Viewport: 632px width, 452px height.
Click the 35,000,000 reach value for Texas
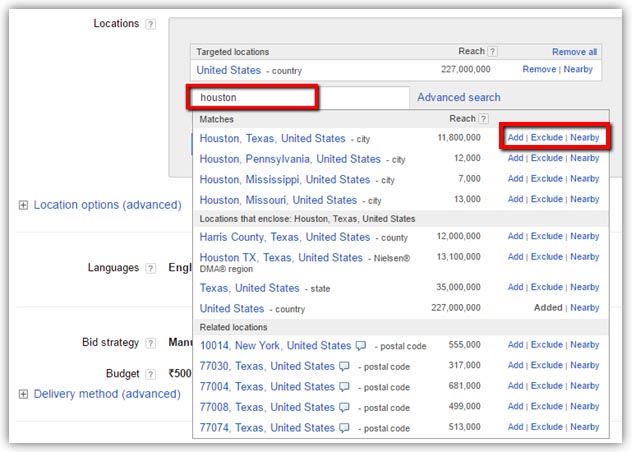tap(458, 287)
